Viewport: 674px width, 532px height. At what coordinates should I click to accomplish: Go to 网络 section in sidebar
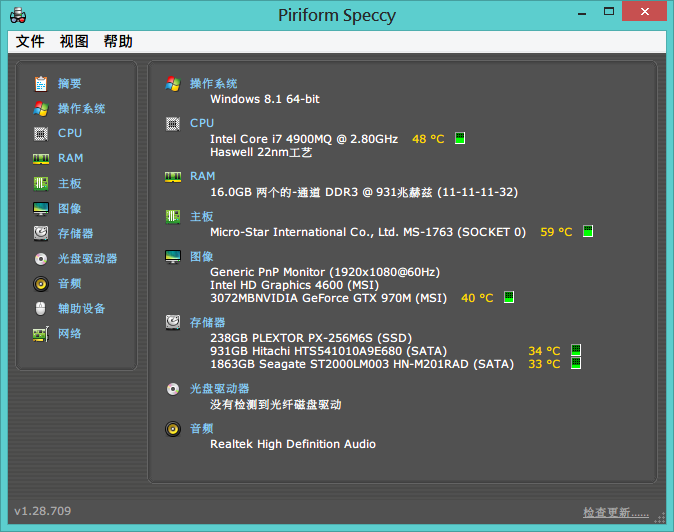70,333
